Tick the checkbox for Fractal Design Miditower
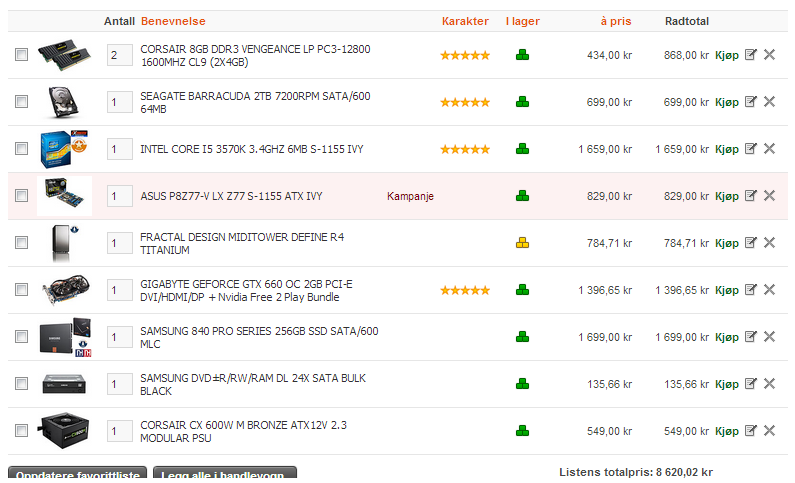The width and height of the screenshot is (795, 483). pyautogui.click(x=21, y=242)
